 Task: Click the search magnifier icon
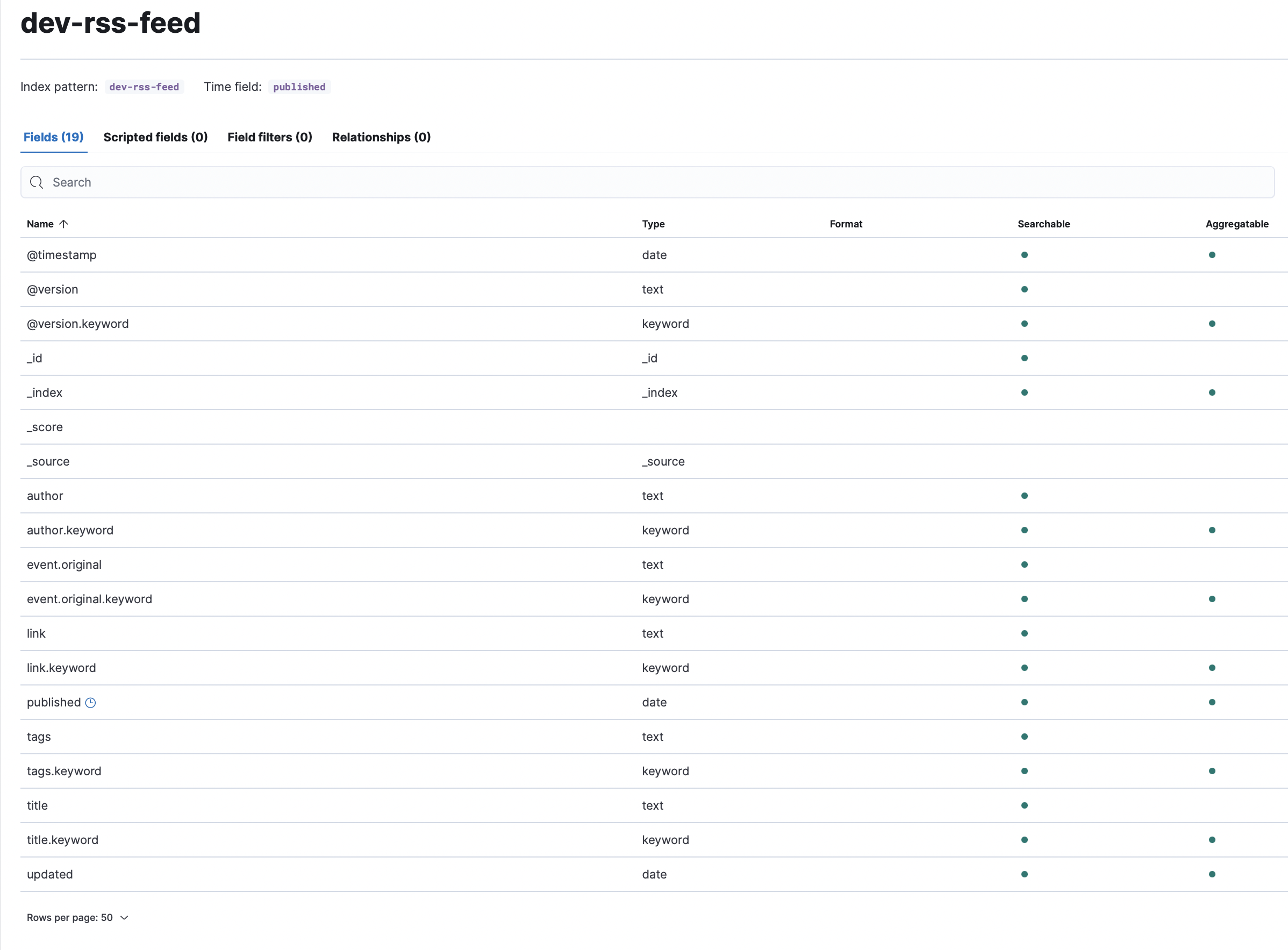[36, 182]
